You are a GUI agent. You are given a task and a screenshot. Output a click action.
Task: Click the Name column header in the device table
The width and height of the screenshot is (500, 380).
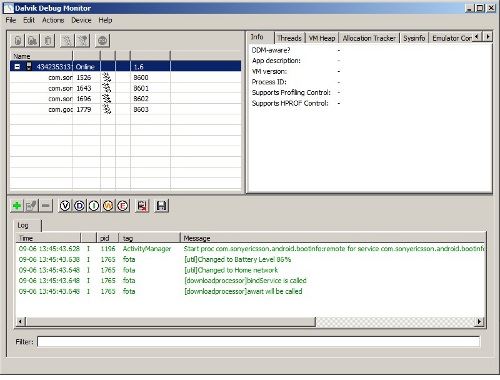(41, 56)
